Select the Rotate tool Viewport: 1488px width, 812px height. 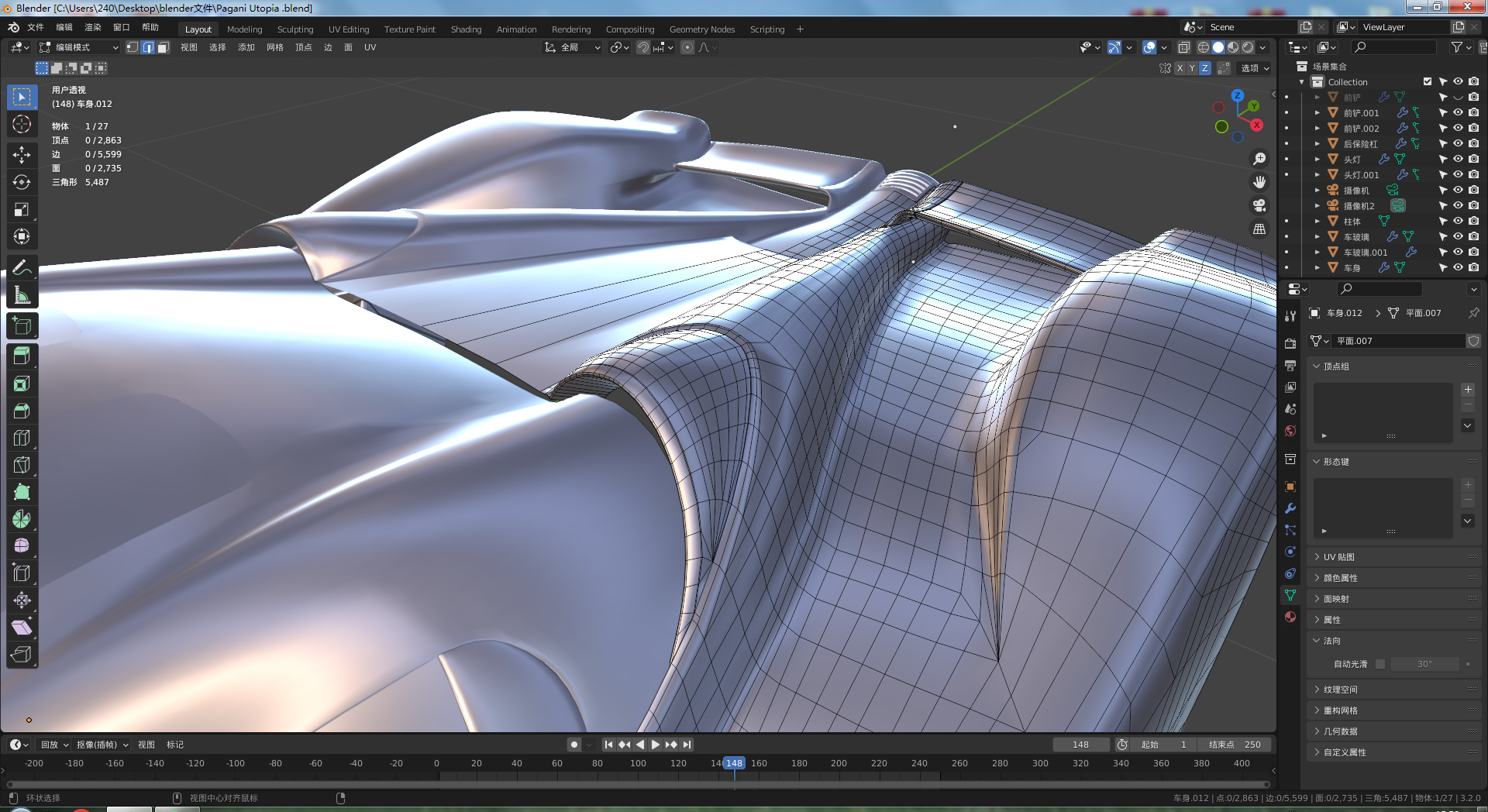tap(22, 182)
